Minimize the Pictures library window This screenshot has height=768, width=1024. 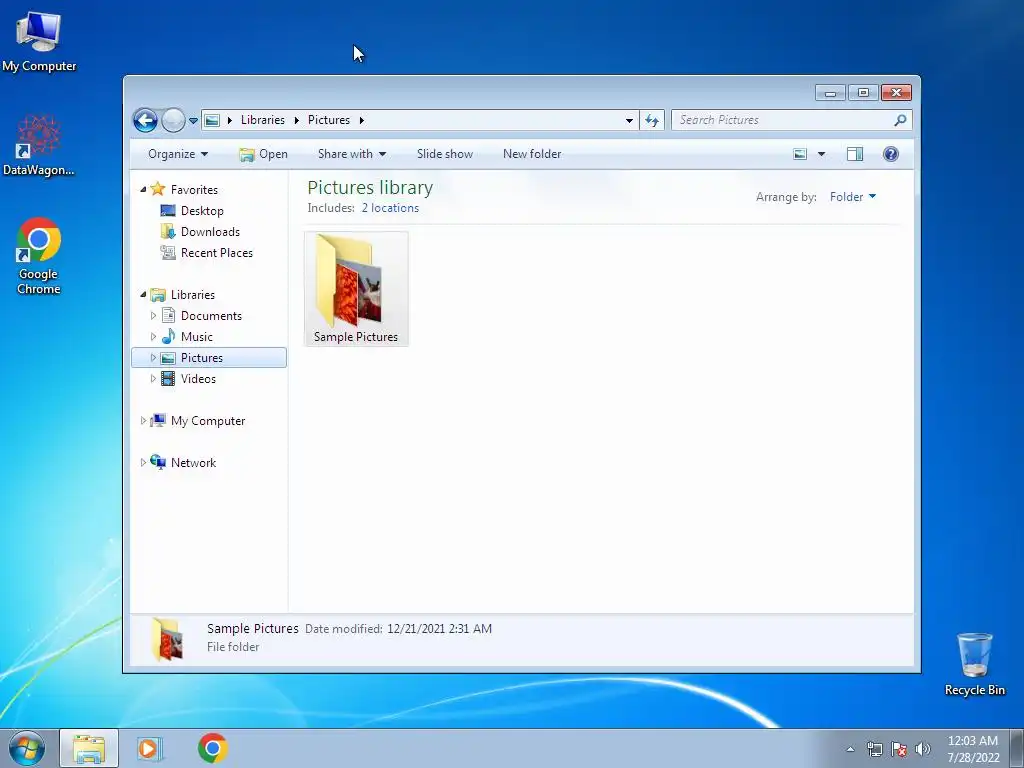tap(830, 93)
